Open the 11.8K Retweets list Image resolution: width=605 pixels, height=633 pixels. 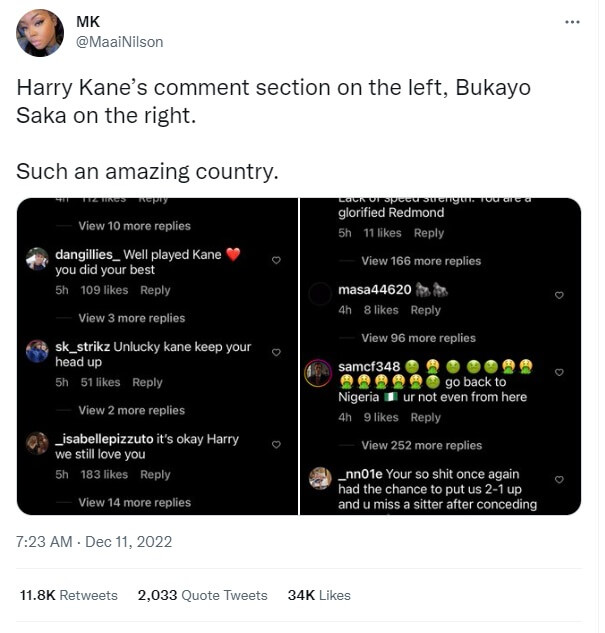point(68,595)
